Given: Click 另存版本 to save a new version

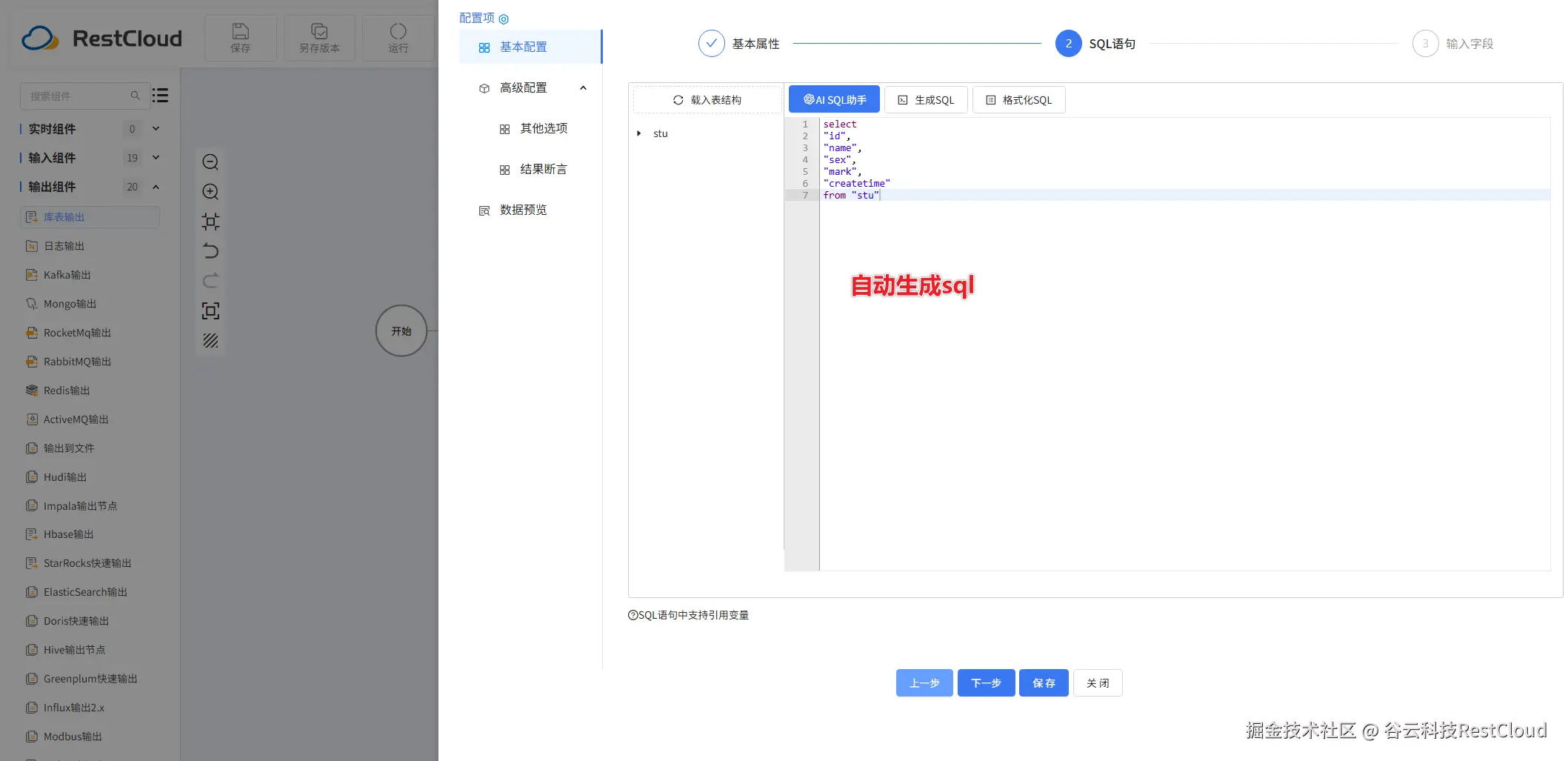Looking at the screenshot, I should click(319, 37).
